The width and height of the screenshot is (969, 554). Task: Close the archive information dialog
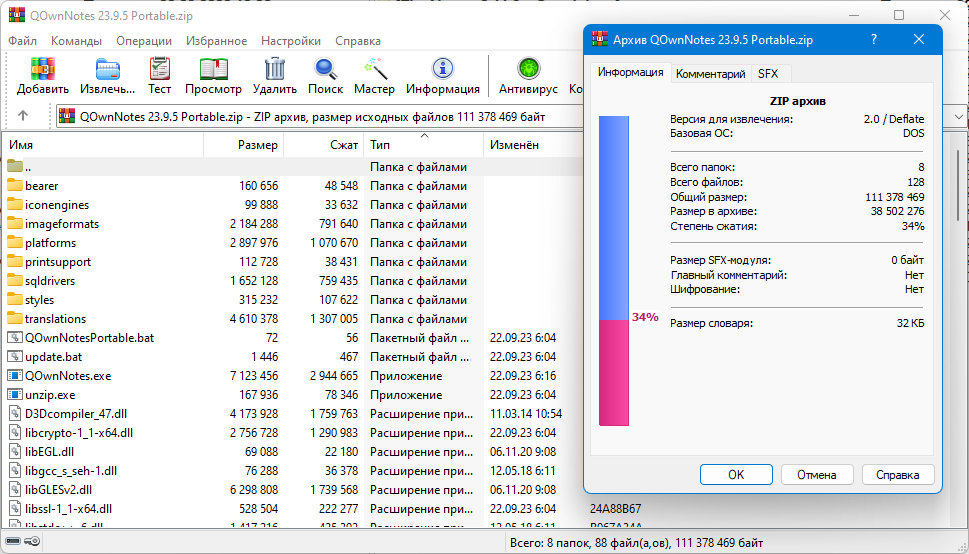click(919, 40)
